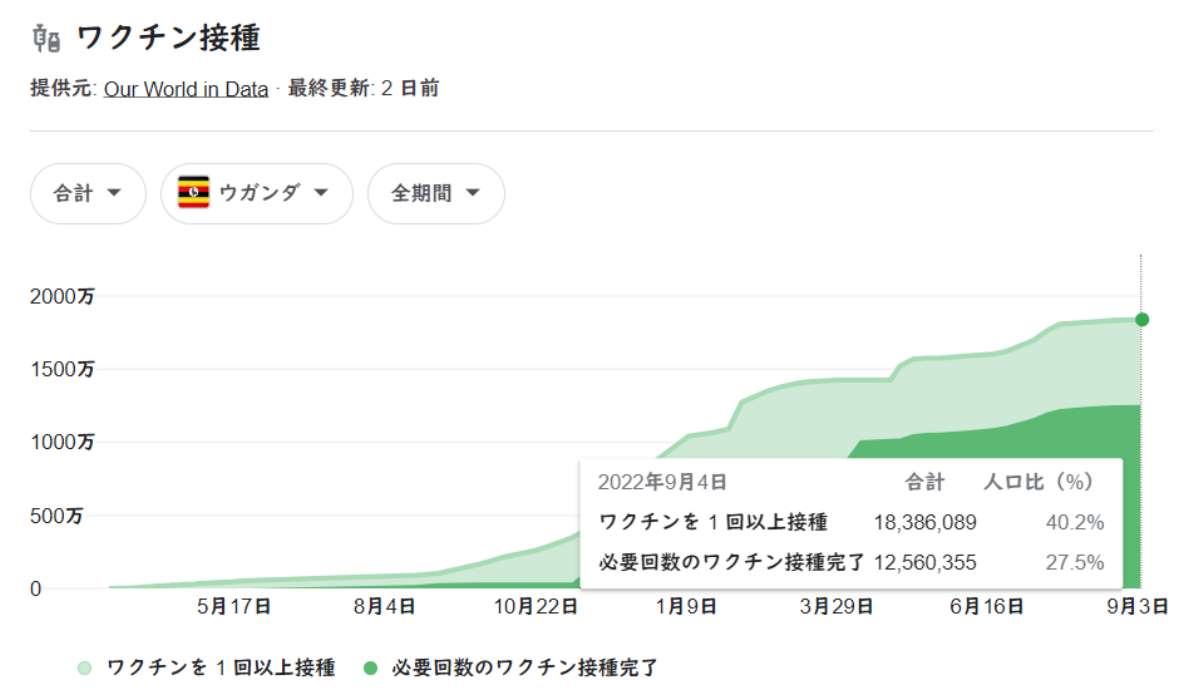Click the dark green legend dot

(x=371, y=667)
